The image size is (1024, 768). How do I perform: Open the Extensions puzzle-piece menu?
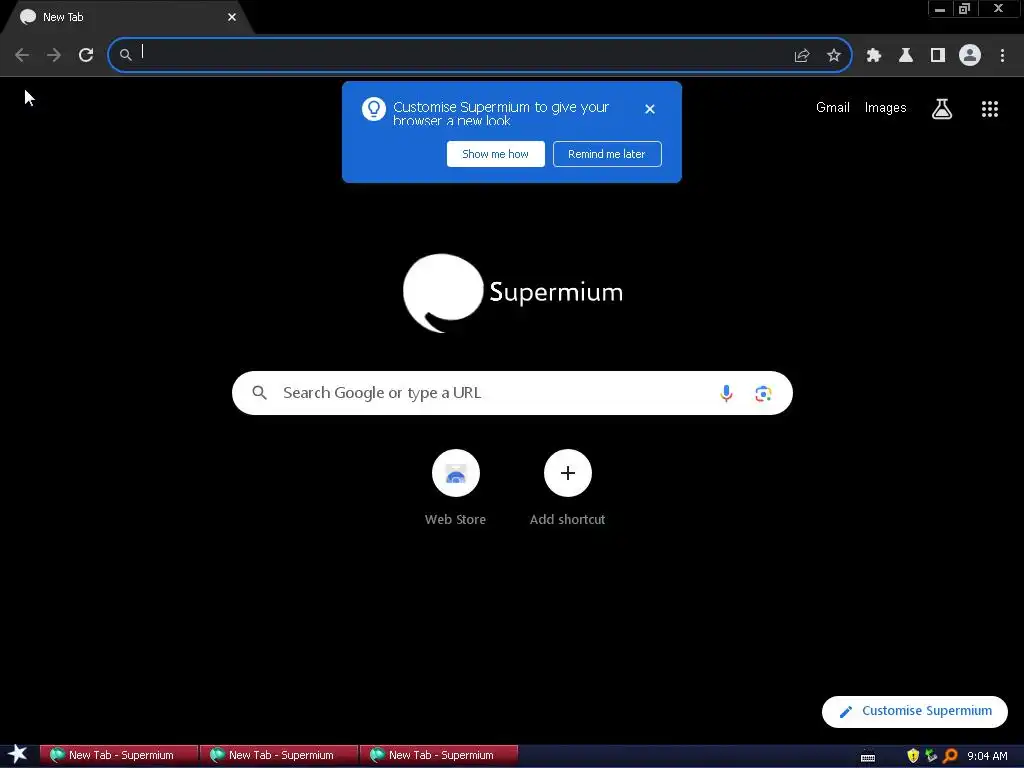(874, 56)
